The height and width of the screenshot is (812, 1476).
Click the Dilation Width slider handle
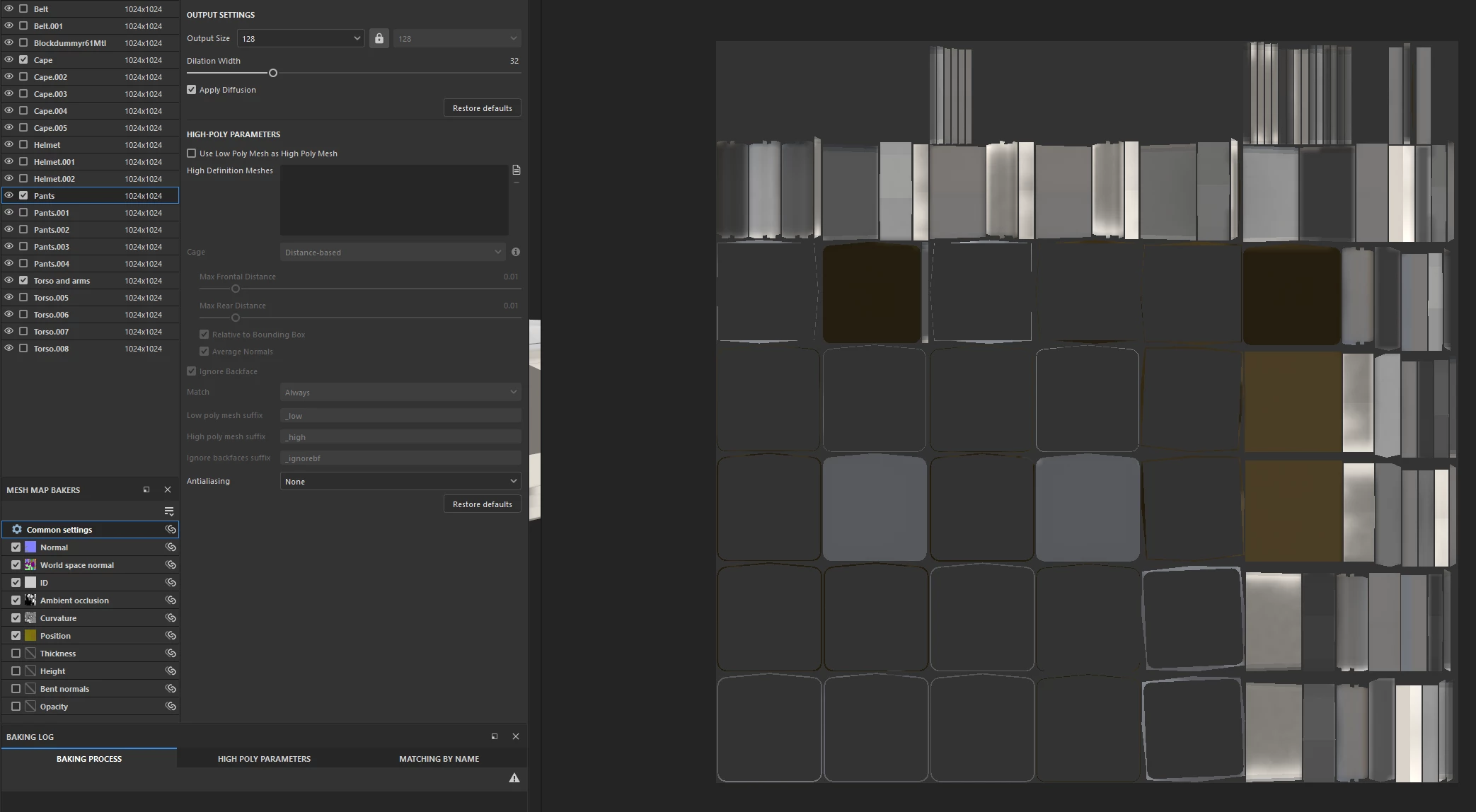[272, 73]
